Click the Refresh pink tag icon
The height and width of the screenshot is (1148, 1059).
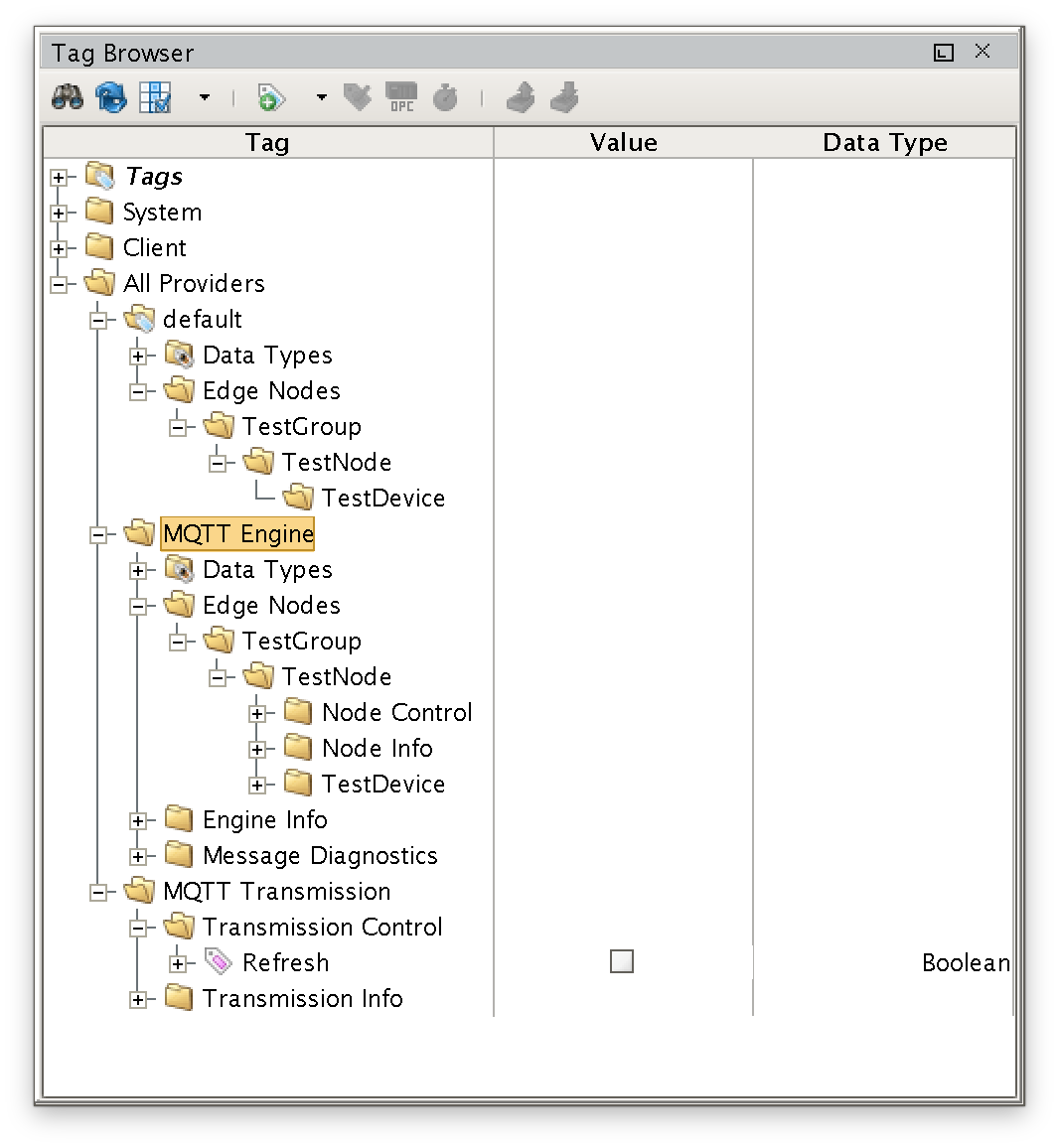tap(218, 962)
